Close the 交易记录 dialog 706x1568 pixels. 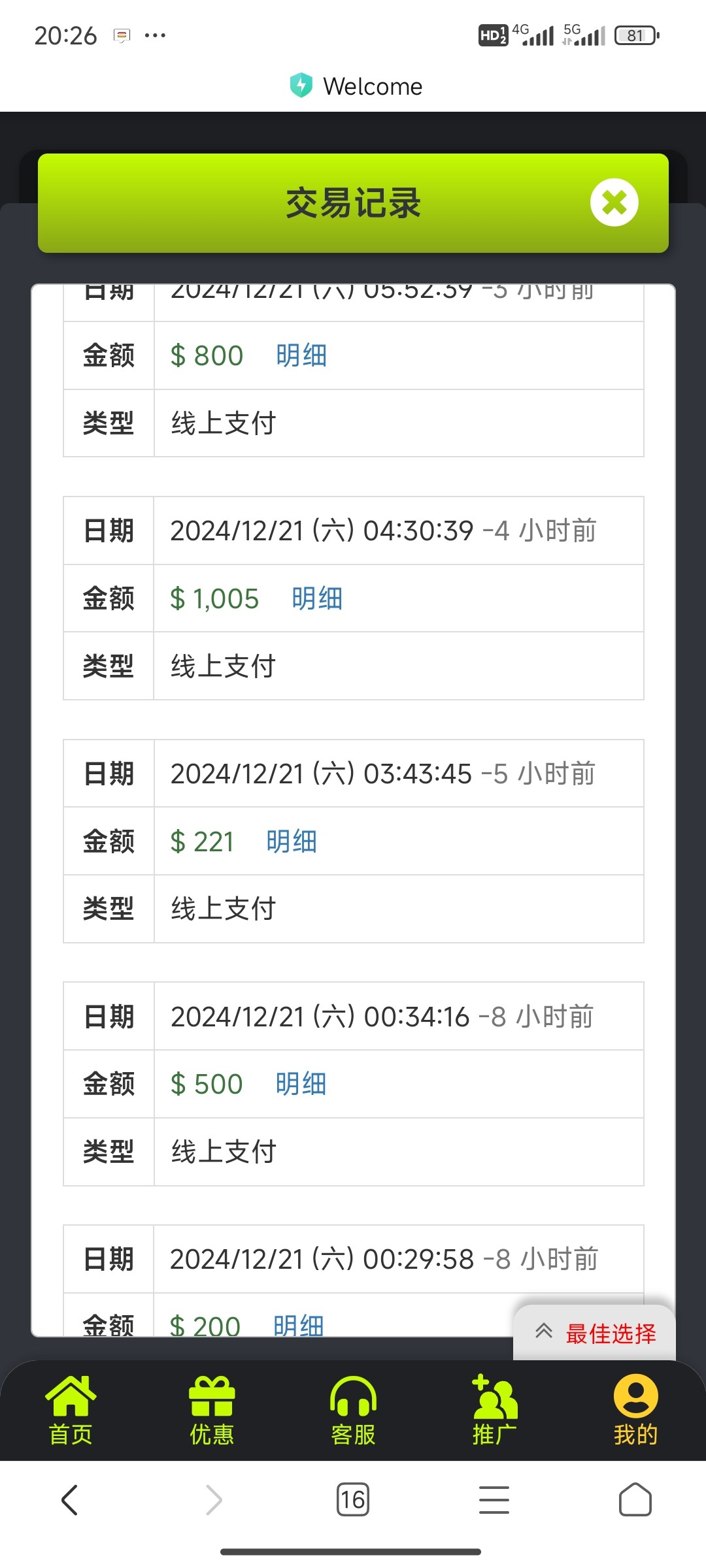tap(614, 203)
